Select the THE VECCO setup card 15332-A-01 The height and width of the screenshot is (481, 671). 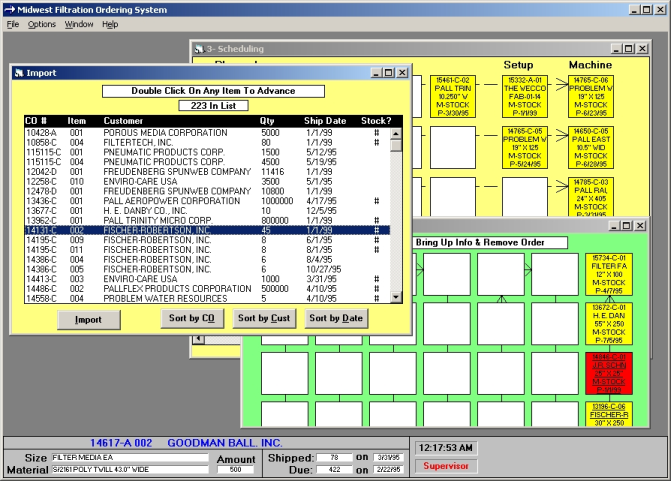(x=524, y=94)
